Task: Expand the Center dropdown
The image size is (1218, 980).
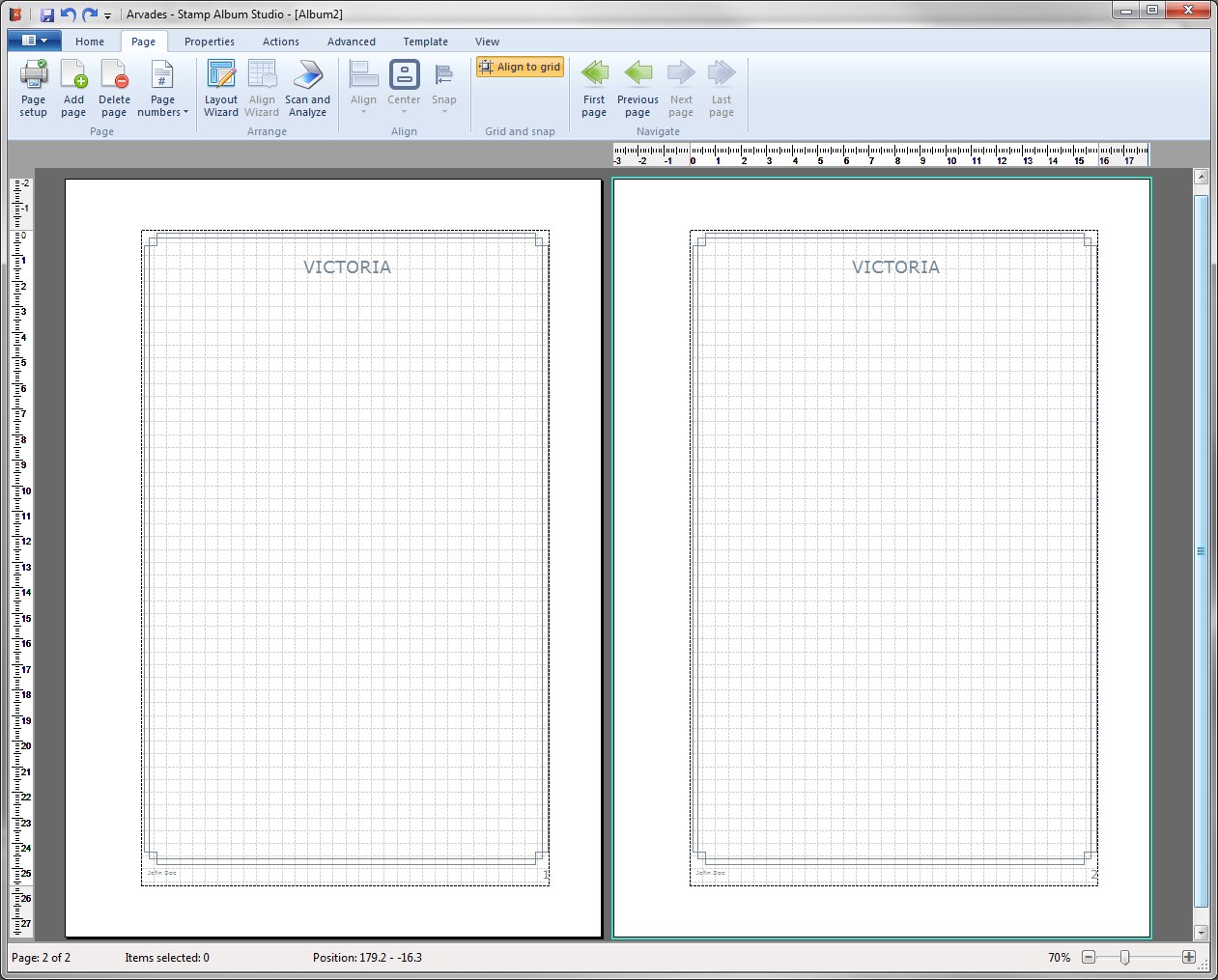Action: (x=404, y=89)
